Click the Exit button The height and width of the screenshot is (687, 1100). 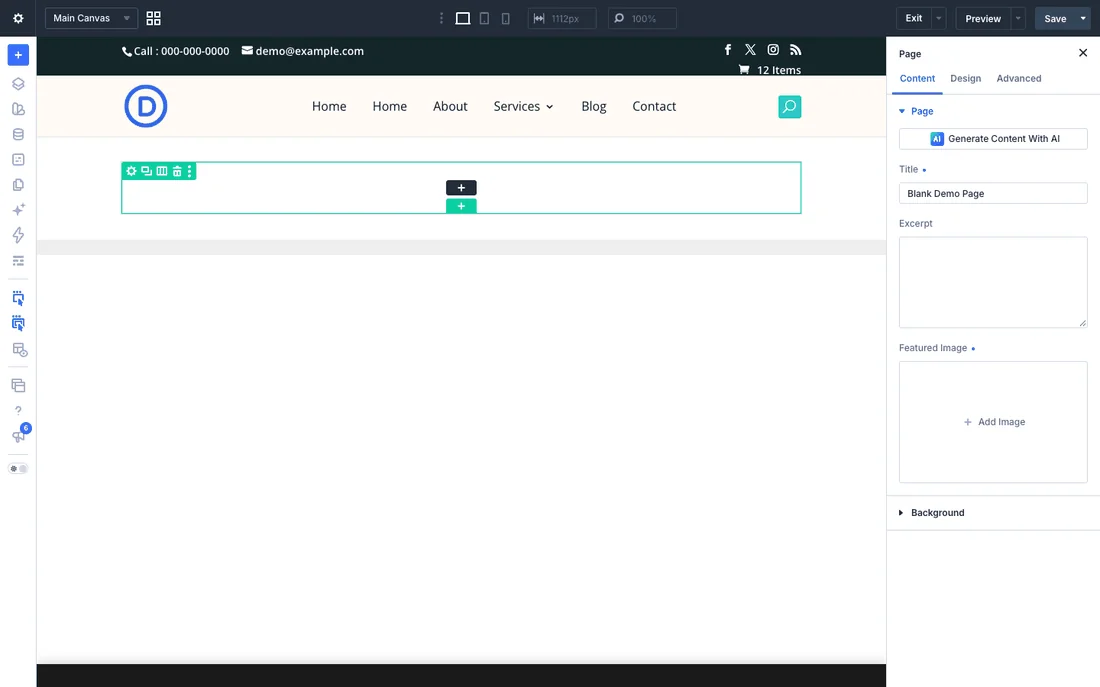coord(913,18)
